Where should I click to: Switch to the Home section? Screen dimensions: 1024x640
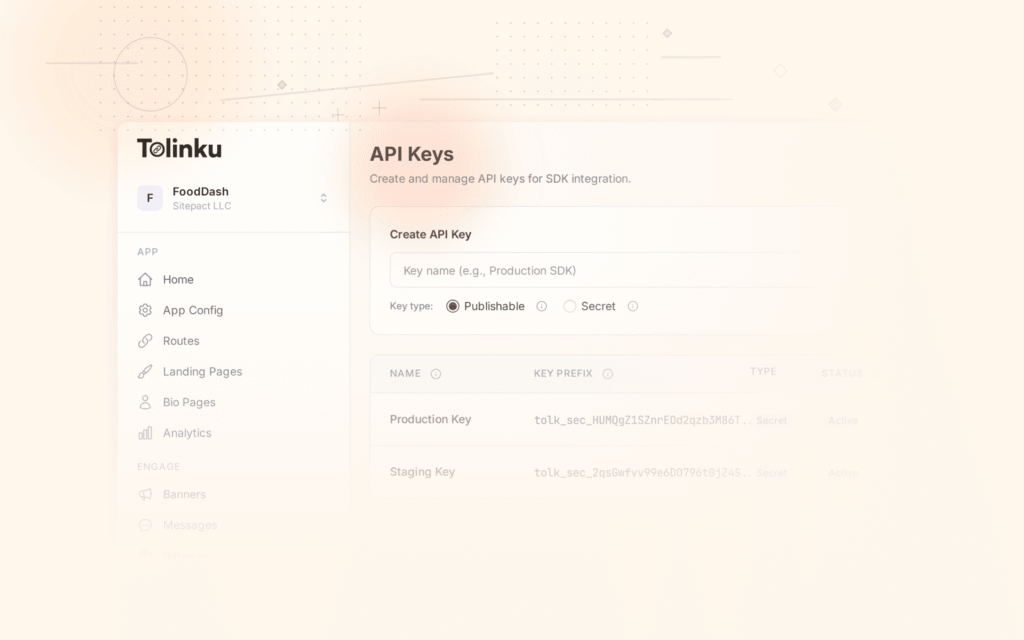(x=176, y=279)
